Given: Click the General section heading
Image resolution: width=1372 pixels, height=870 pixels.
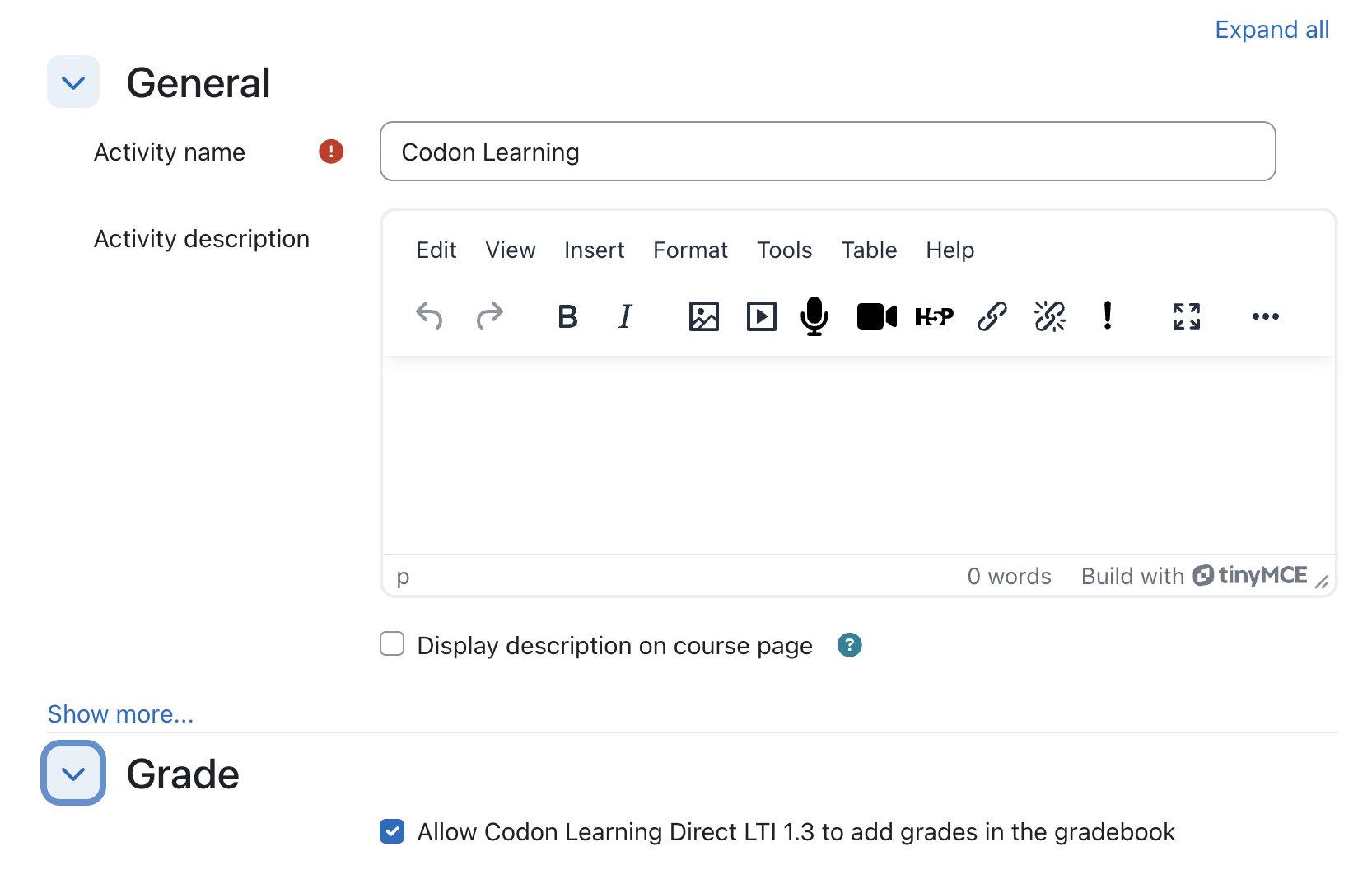Looking at the screenshot, I should (x=198, y=83).
